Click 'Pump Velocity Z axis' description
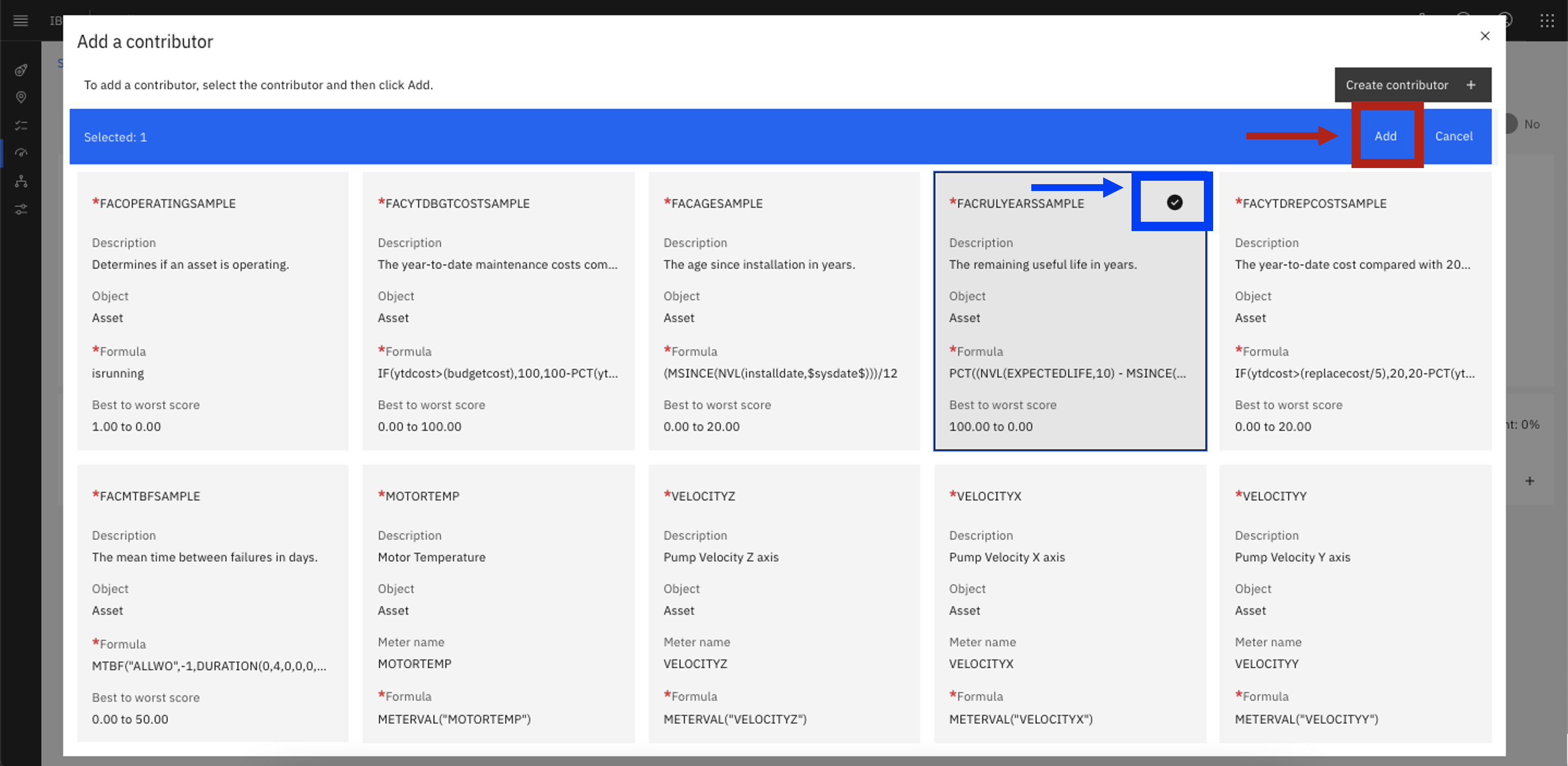 tap(720, 557)
